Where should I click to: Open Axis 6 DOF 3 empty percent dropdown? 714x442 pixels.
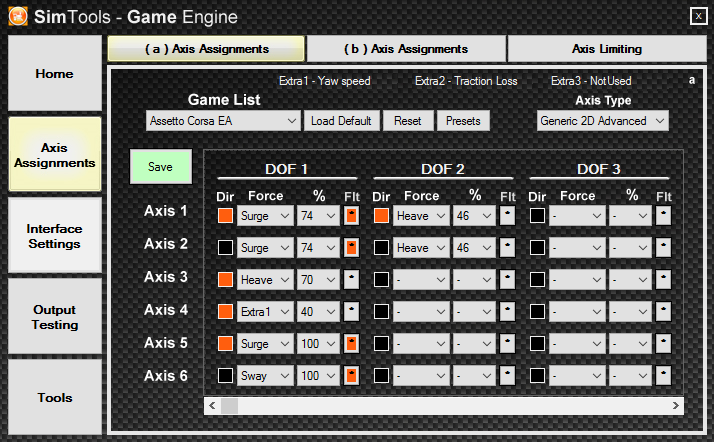click(631, 376)
